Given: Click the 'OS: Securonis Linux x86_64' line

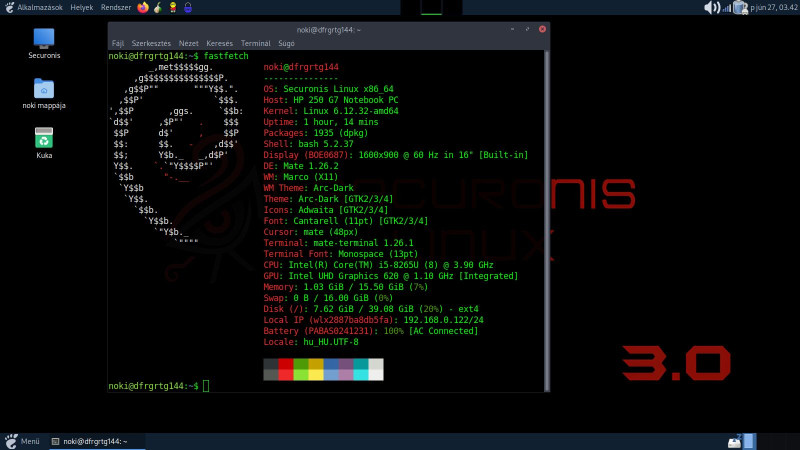Looking at the screenshot, I should click(329, 89).
